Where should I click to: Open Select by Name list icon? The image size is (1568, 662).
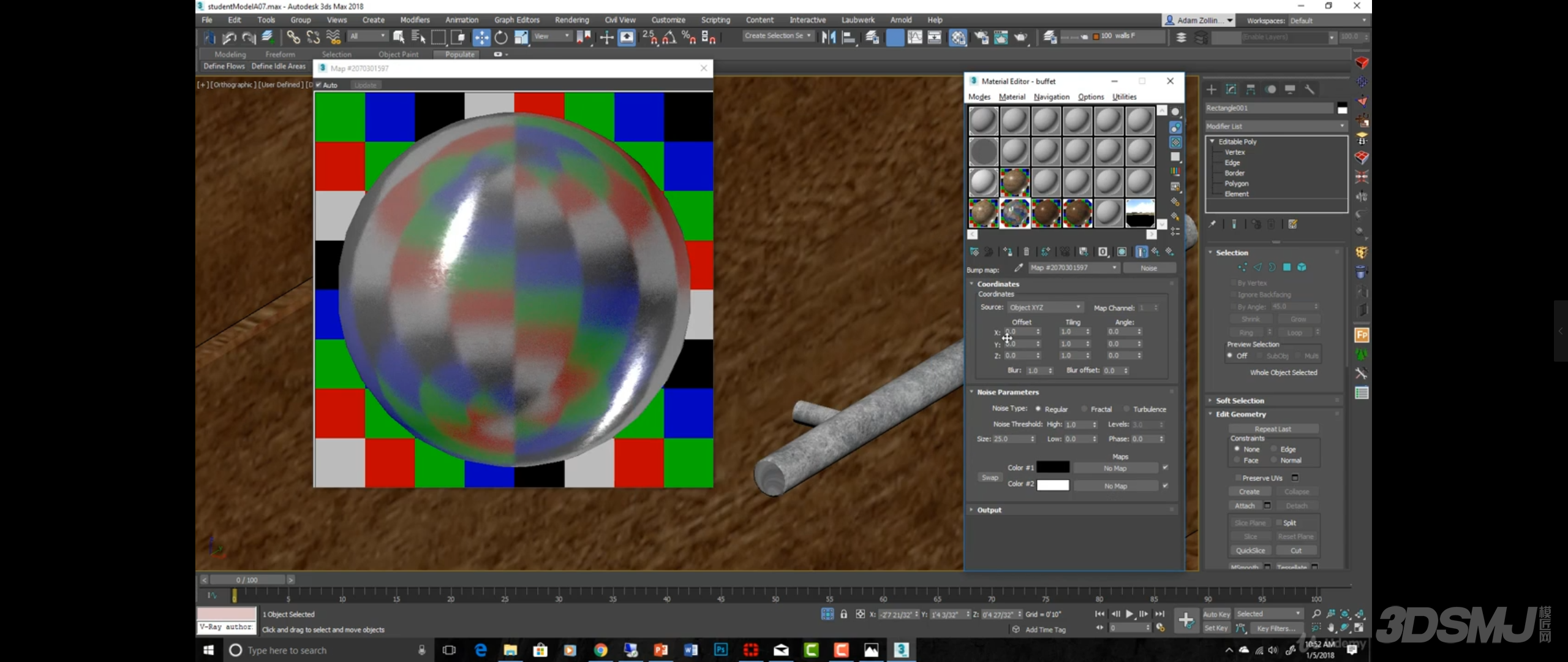[x=418, y=37]
